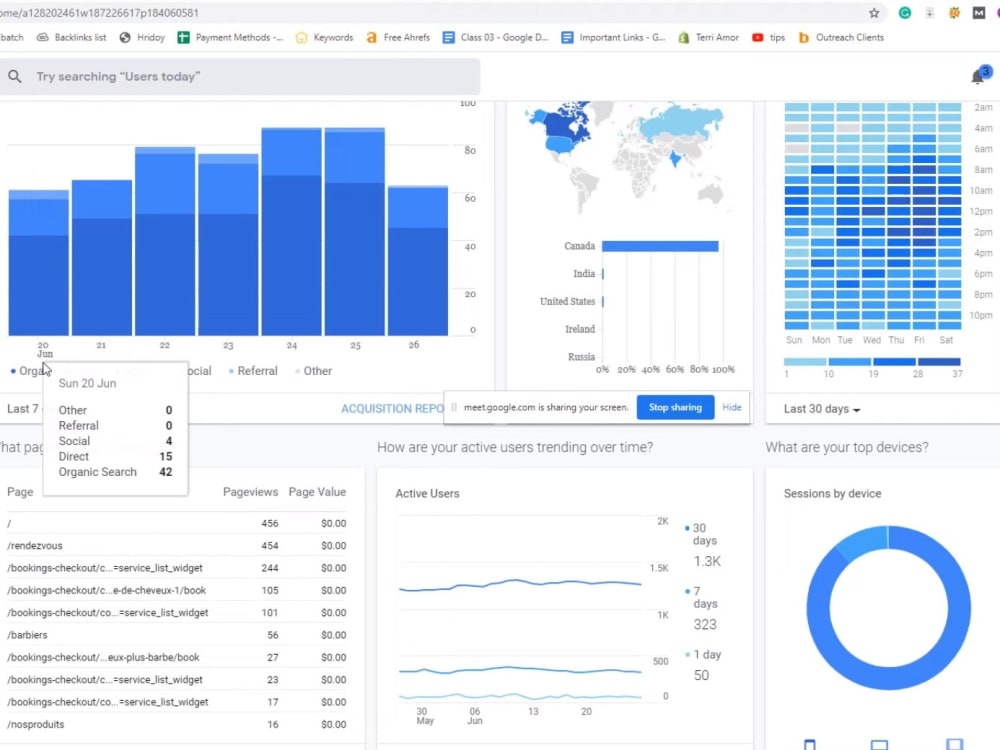Open the Backlinks list bookmark
Image resolution: width=1000 pixels, height=750 pixels.
pyautogui.click(x=71, y=38)
